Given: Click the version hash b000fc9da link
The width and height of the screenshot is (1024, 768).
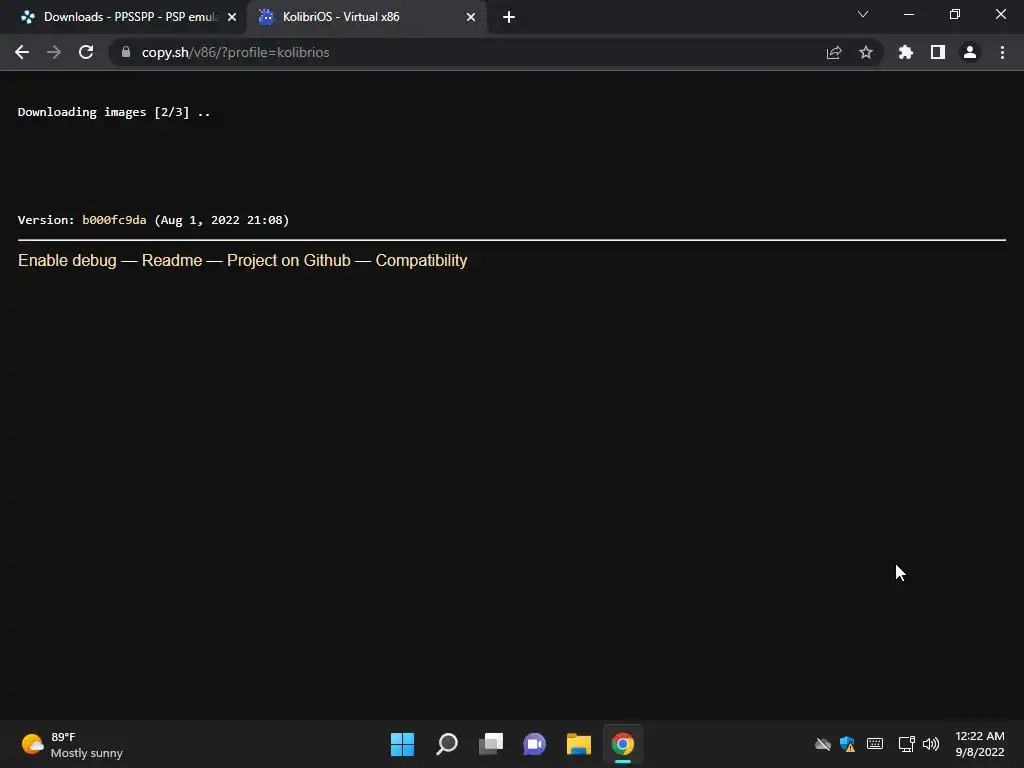Looking at the screenshot, I should tap(114, 220).
